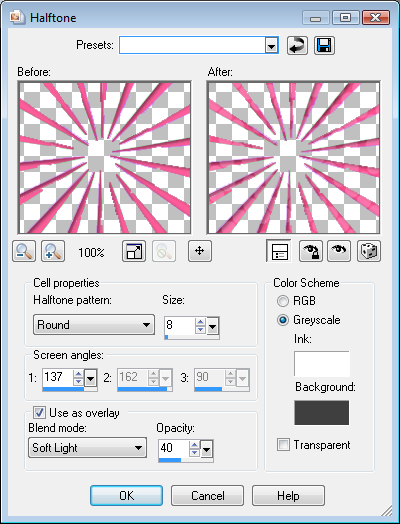Click the navigate pan crosshair icon
This screenshot has height=524, width=400.
pyautogui.click(x=199, y=251)
